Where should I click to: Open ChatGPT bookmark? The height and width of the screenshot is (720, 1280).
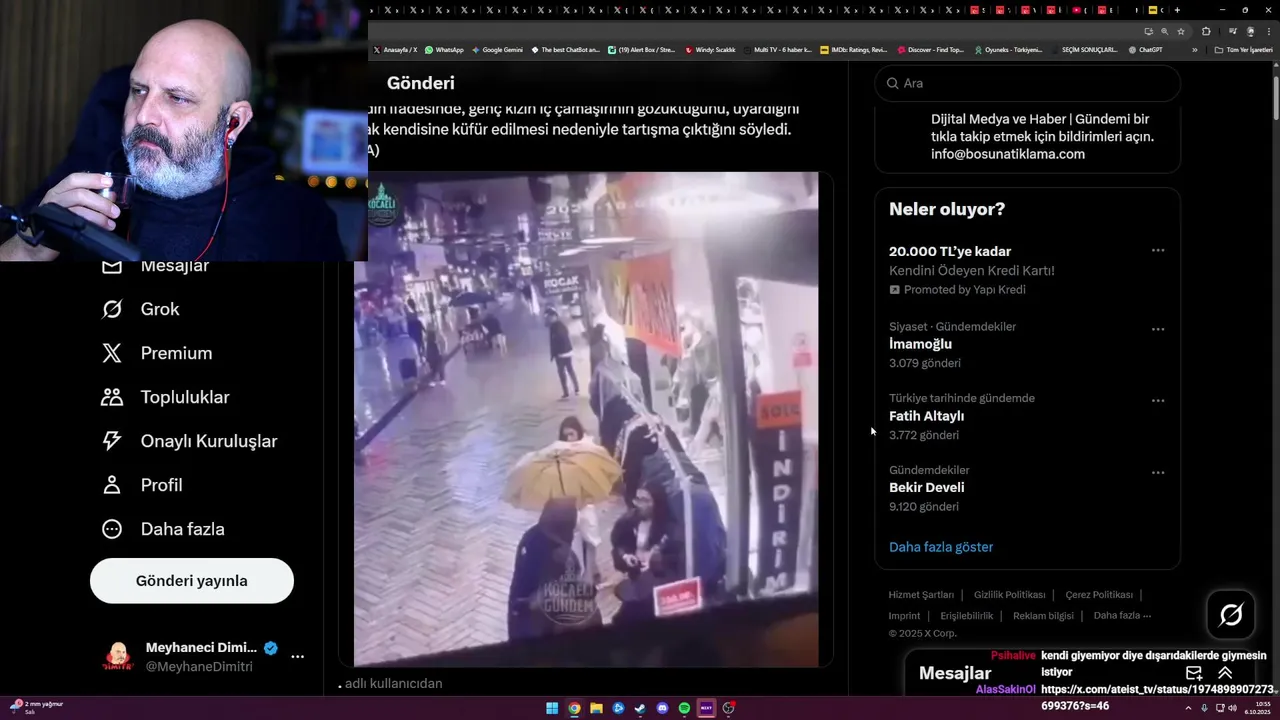(x=1145, y=49)
